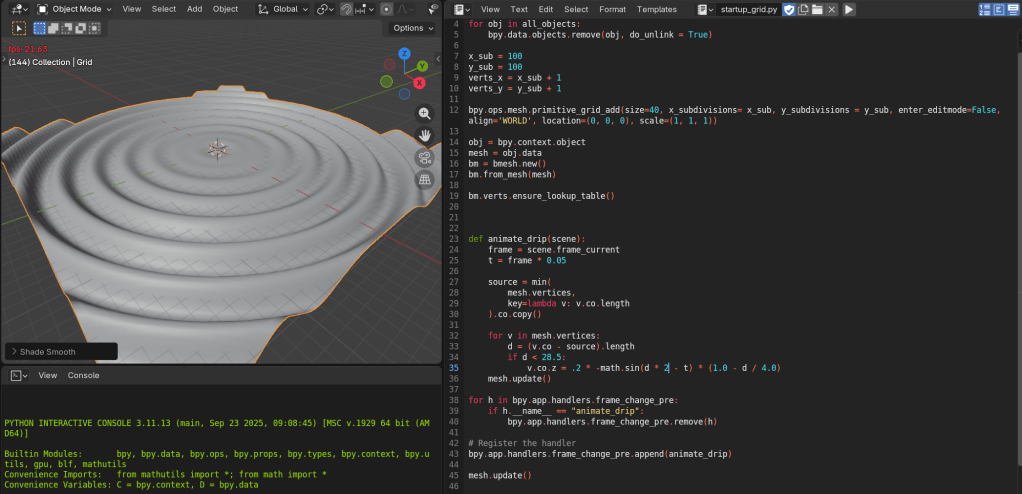Image resolution: width=1022 pixels, height=494 pixels.
Task: Unlink the startup_grid.py text with X
Action: point(832,9)
